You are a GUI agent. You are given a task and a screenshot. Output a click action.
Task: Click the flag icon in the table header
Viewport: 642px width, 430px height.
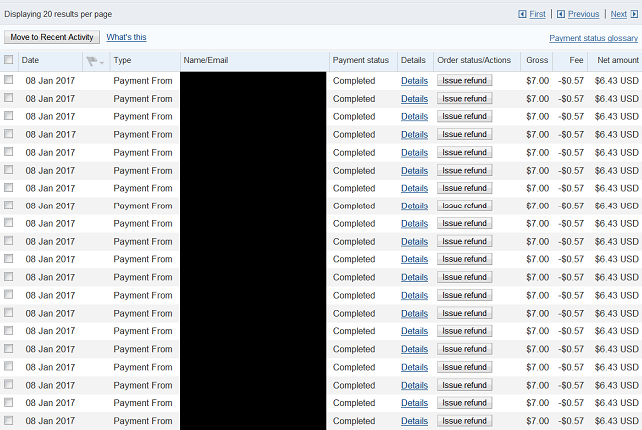coord(92,61)
